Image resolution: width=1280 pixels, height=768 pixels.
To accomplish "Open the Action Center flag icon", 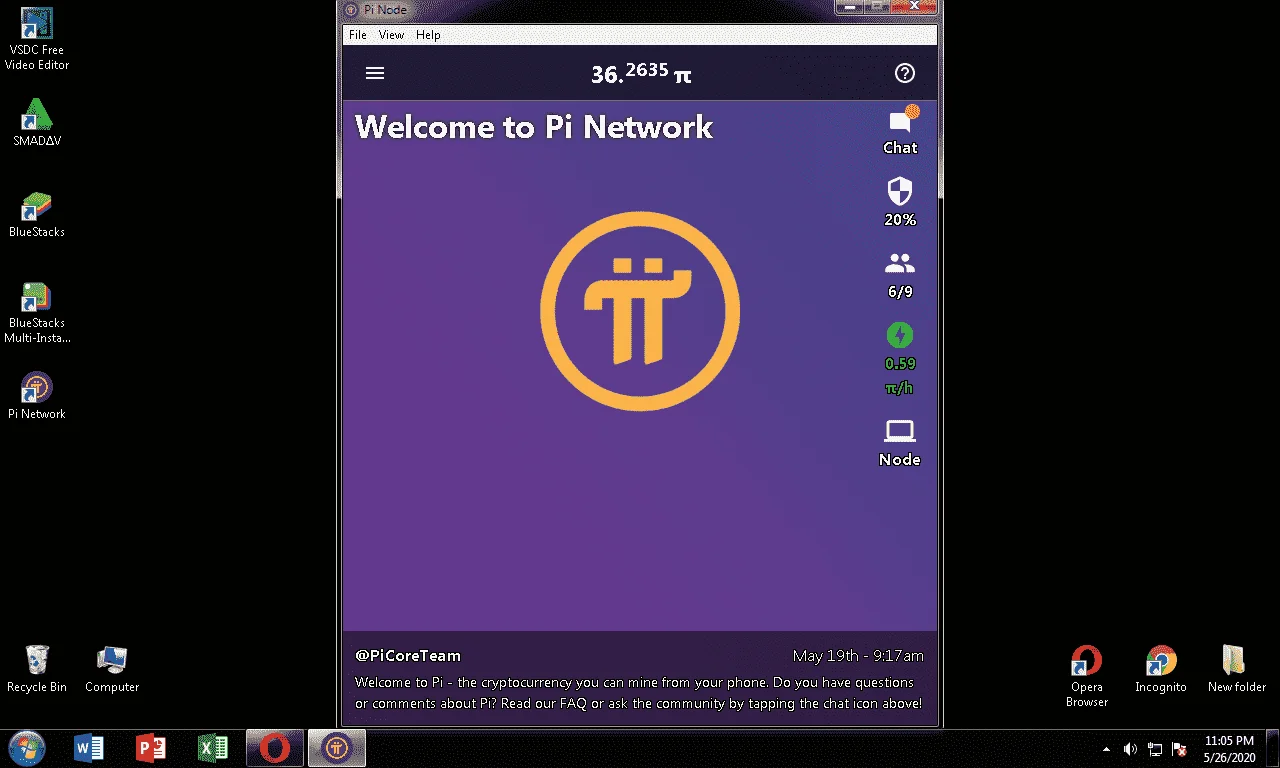I will [x=1179, y=749].
